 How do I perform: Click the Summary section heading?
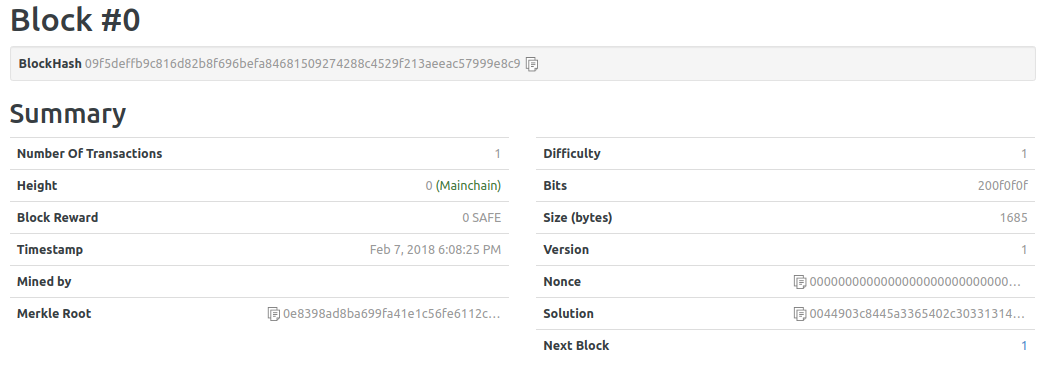click(68, 113)
